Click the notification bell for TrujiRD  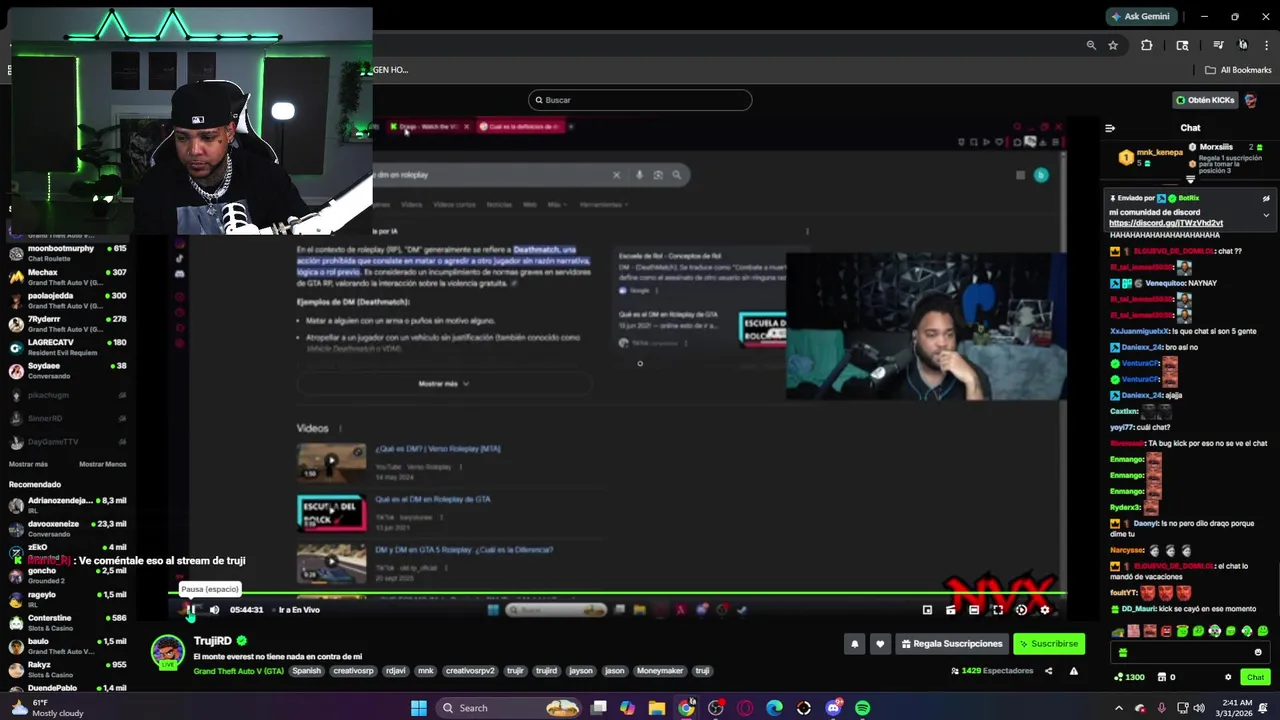855,644
